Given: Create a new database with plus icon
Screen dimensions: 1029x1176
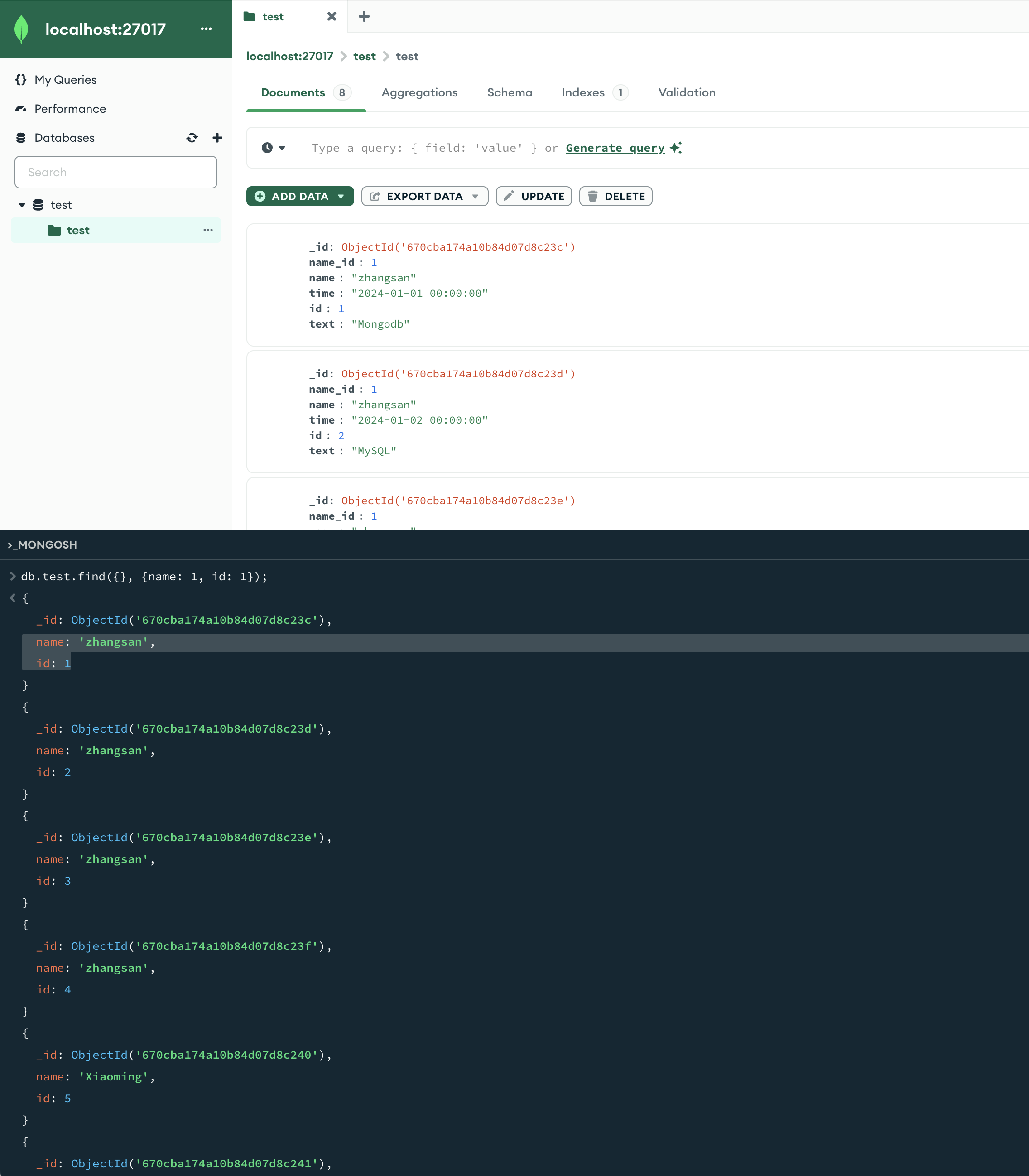Looking at the screenshot, I should [217, 138].
